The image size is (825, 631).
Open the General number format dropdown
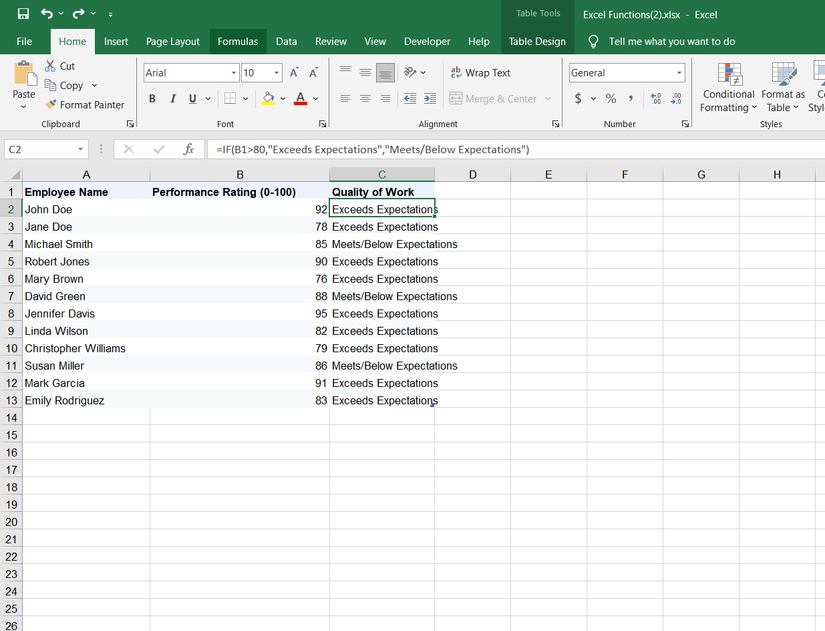(x=678, y=72)
